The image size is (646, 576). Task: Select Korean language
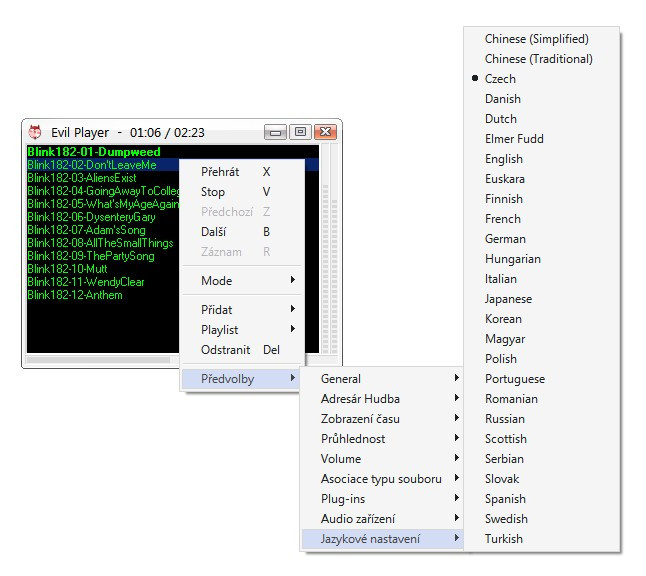(x=542, y=319)
